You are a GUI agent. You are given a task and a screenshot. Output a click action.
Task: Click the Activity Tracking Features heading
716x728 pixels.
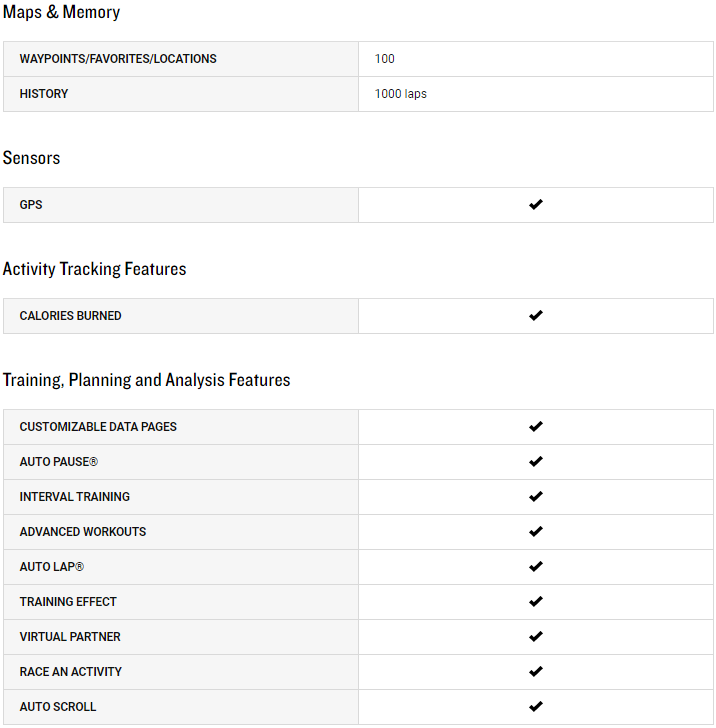click(x=95, y=269)
